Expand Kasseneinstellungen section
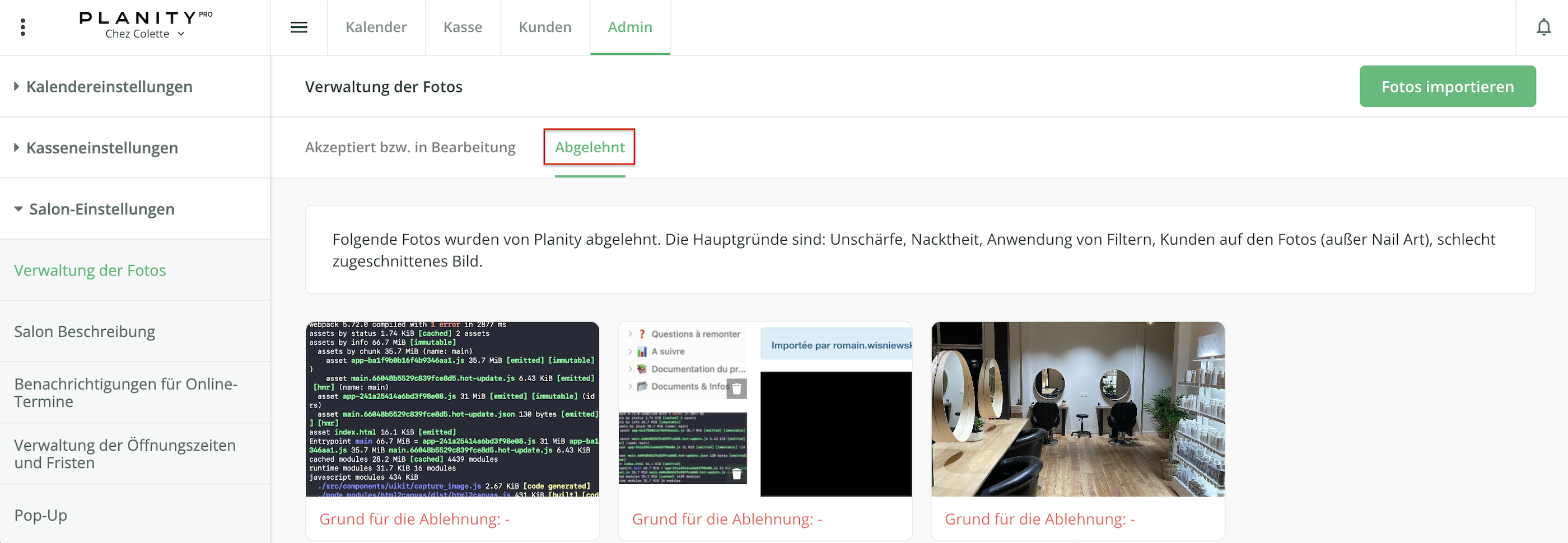The image size is (1568, 543). point(102,148)
